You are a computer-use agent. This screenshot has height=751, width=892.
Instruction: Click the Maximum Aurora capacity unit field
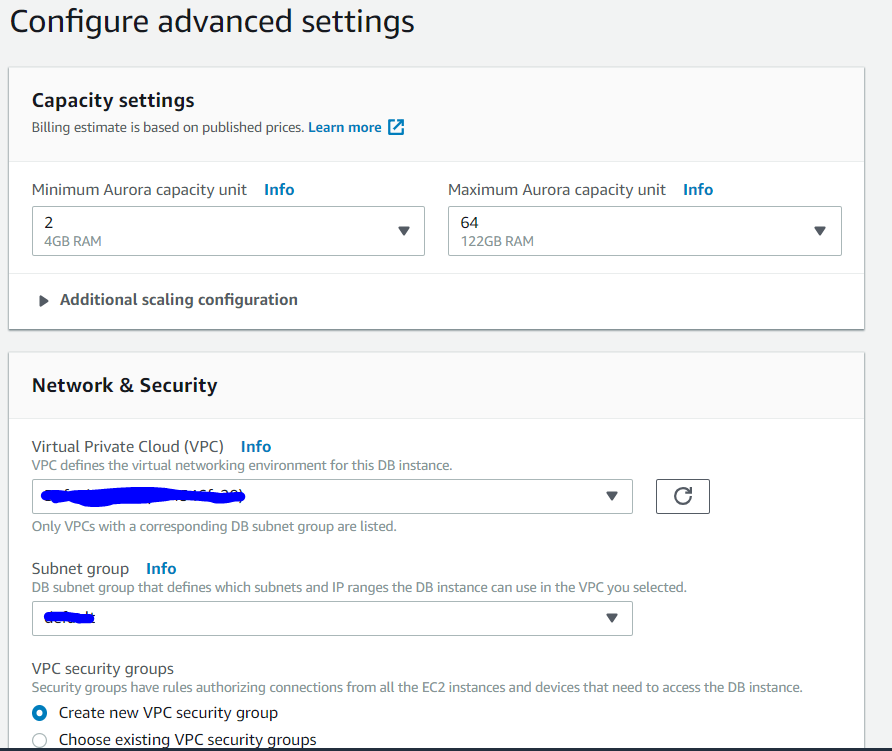point(645,231)
